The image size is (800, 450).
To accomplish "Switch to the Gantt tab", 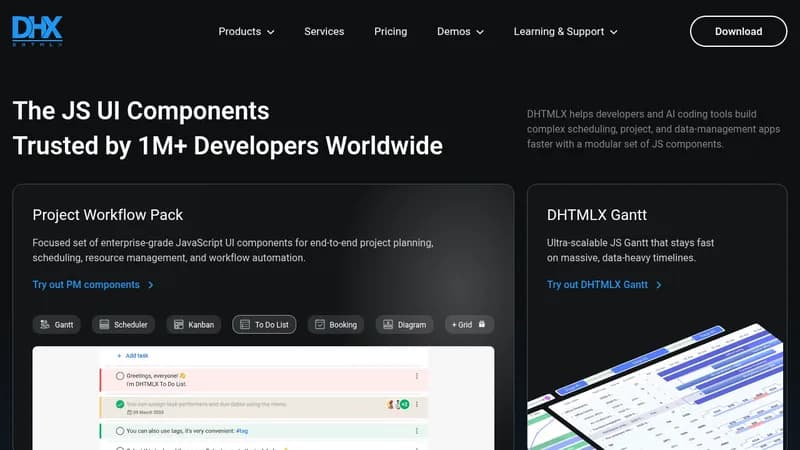I will click(x=57, y=324).
